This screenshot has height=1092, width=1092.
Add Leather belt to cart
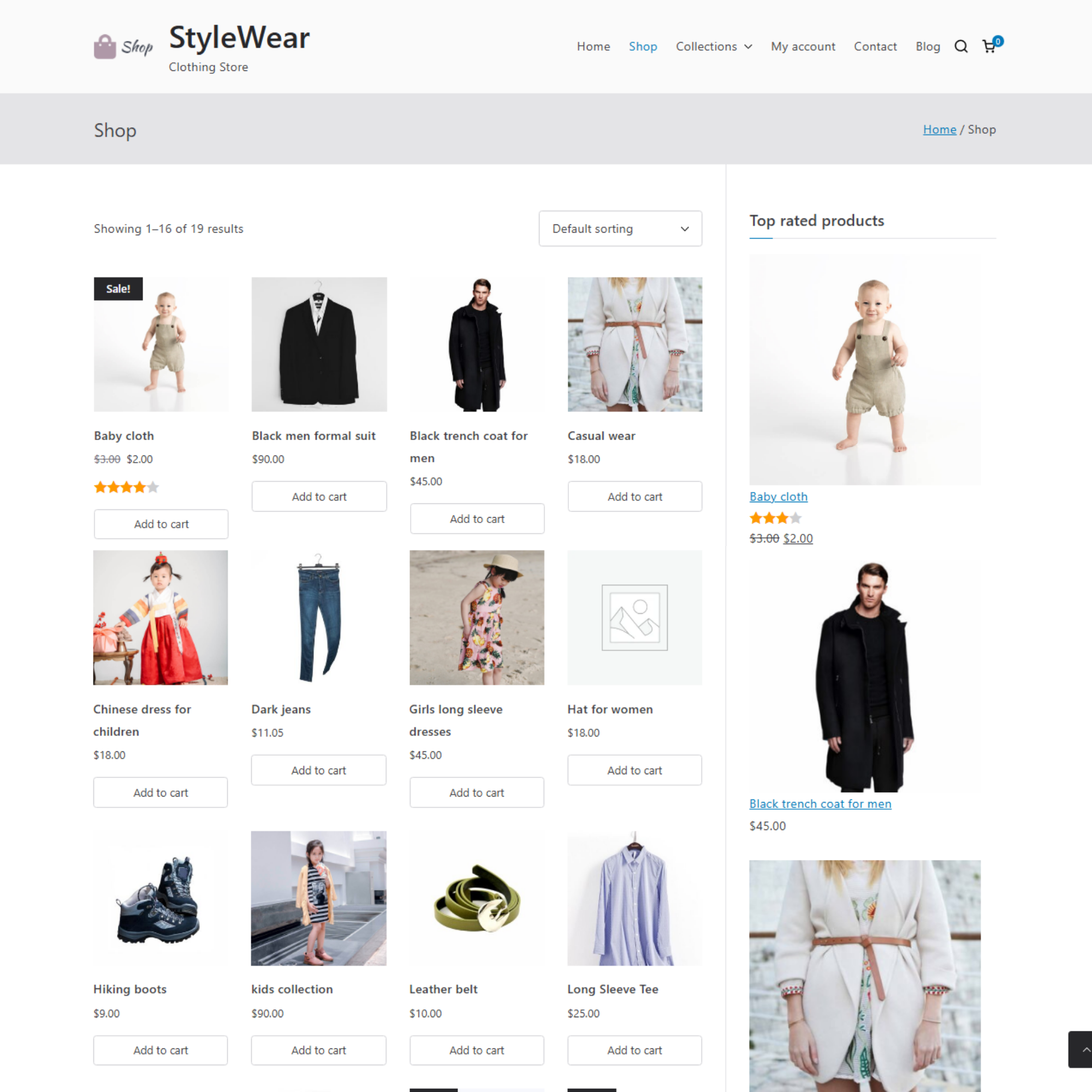click(x=477, y=1050)
